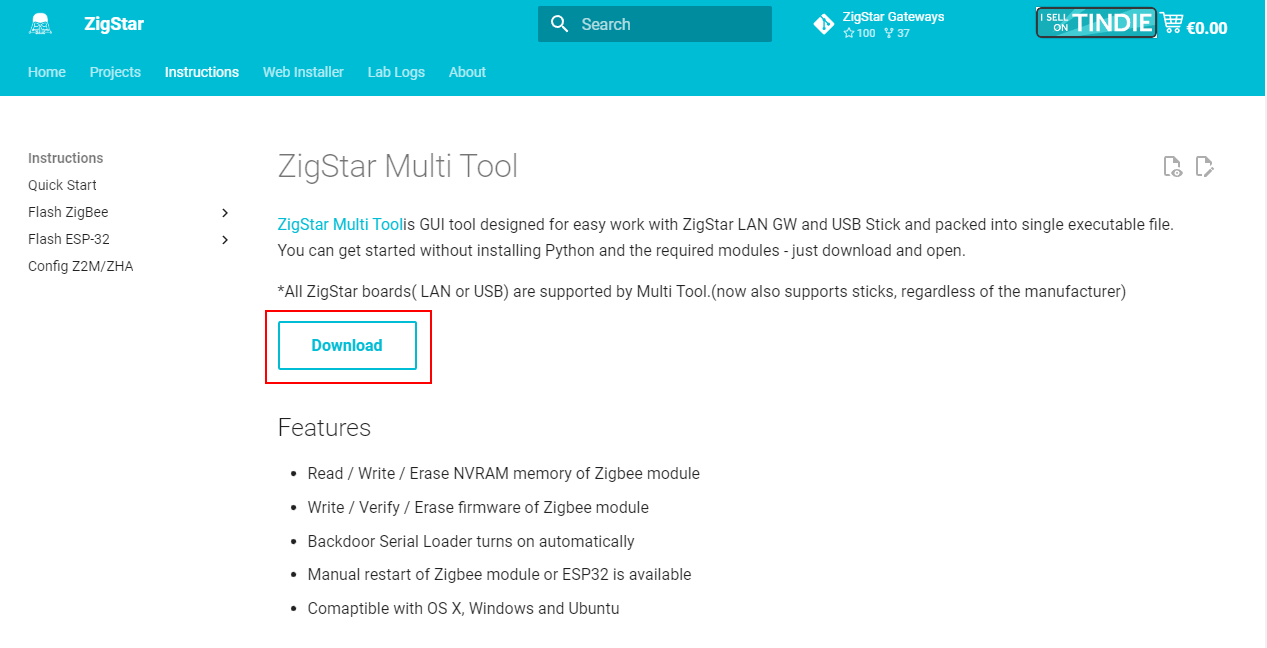Image resolution: width=1267 pixels, height=648 pixels.
Task: Open the About tab
Action: coord(467,72)
